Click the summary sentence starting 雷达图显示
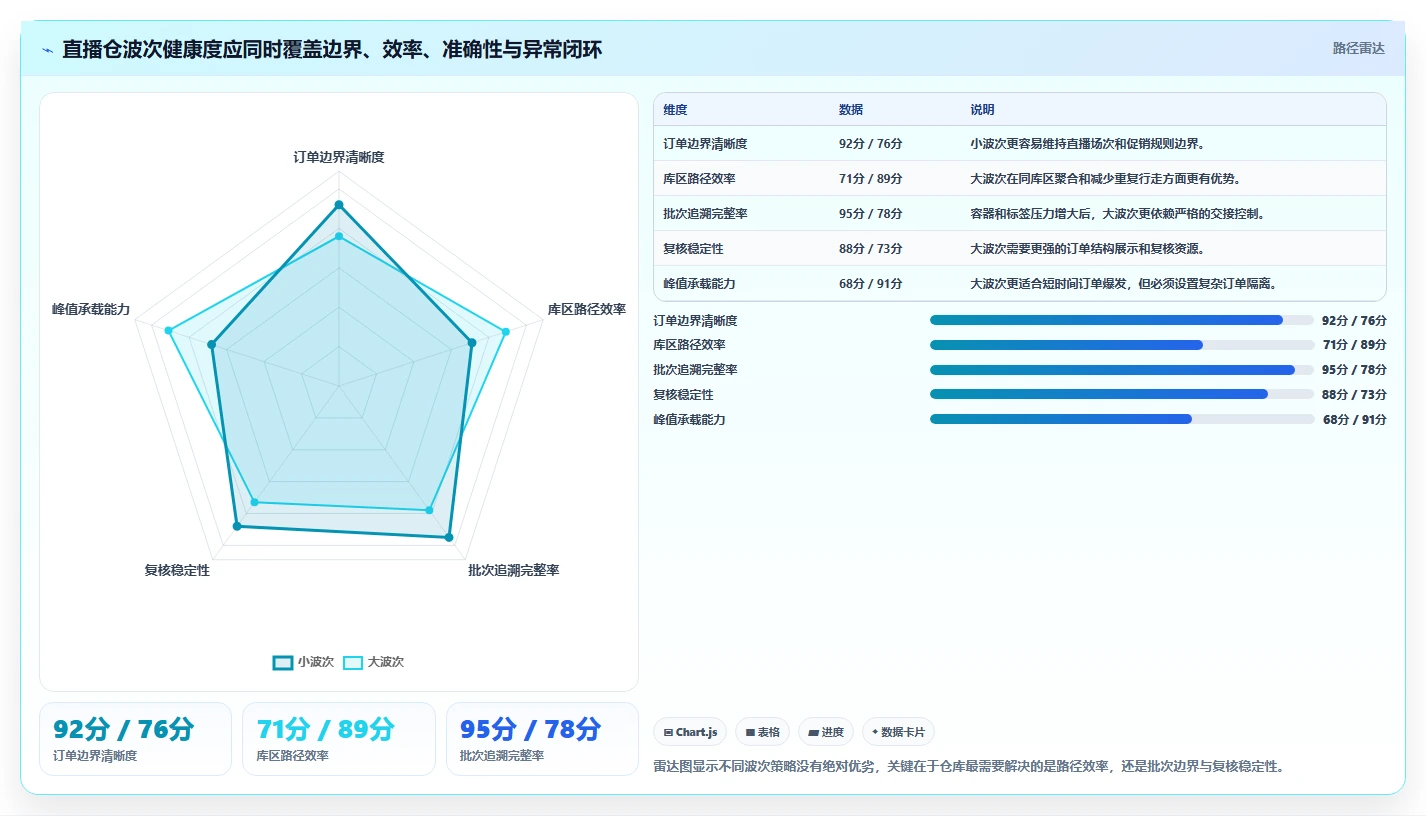The height and width of the screenshot is (816, 1426). 968,767
